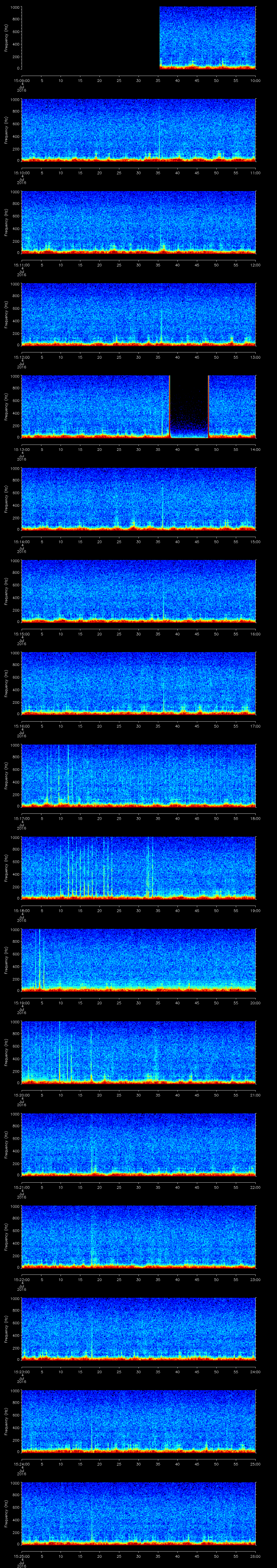Click the Frequency (Hz) axis label of the 15:09:00 panel
Image resolution: width=277 pixels, height=1568 pixels.
(6, 38)
